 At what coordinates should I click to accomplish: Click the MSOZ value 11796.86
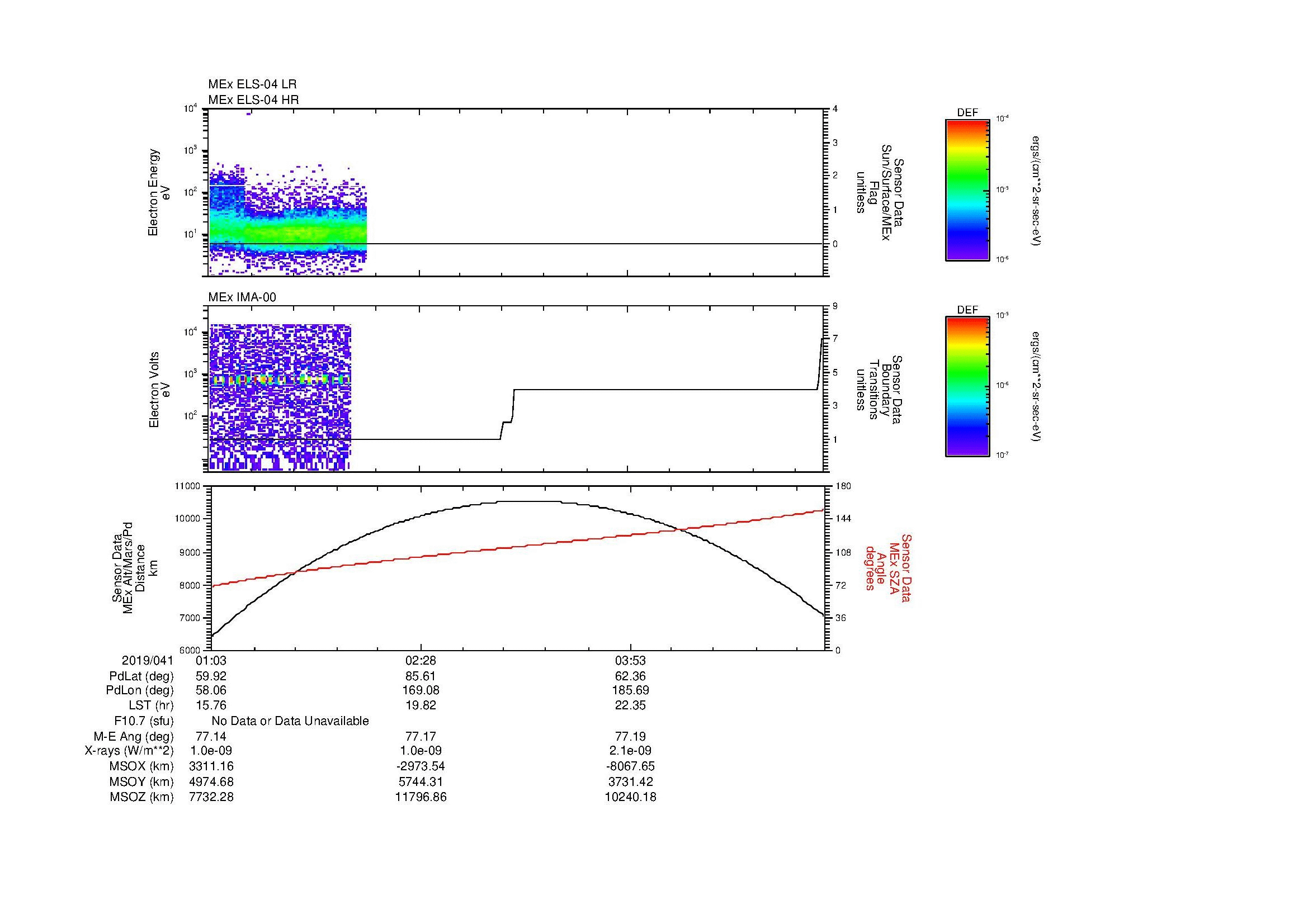(421, 797)
